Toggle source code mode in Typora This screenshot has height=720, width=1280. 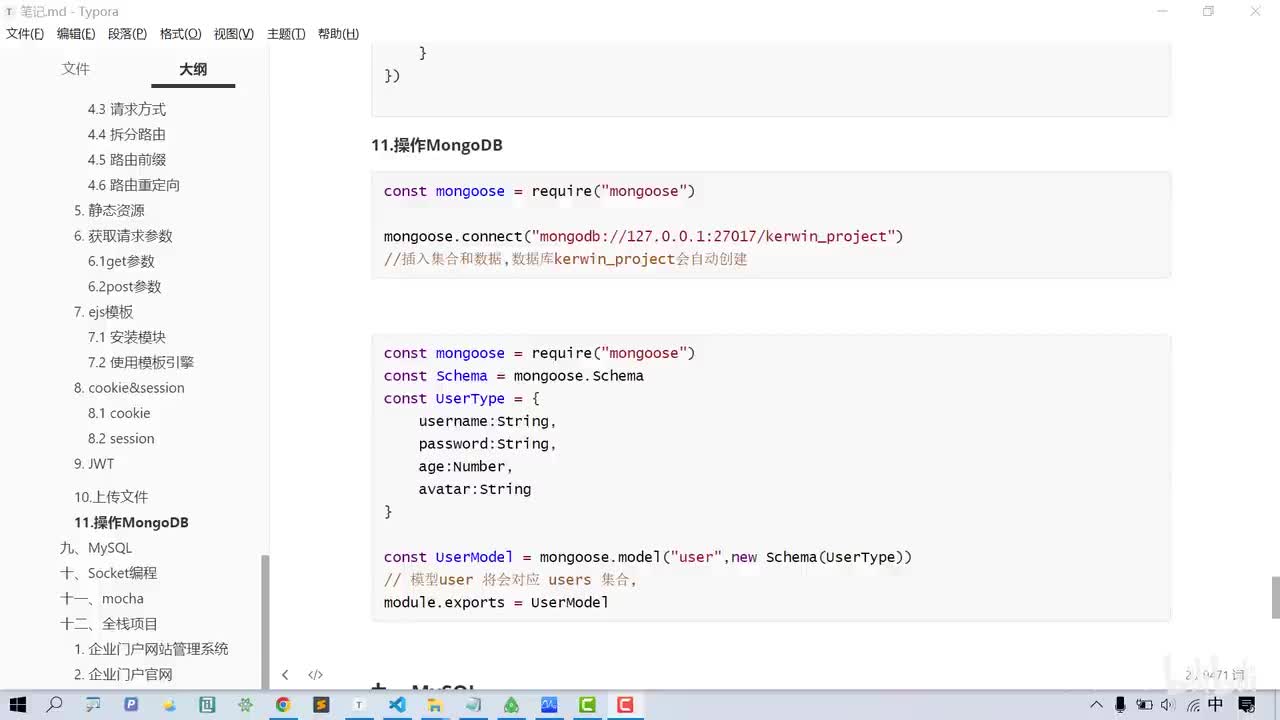coord(315,675)
